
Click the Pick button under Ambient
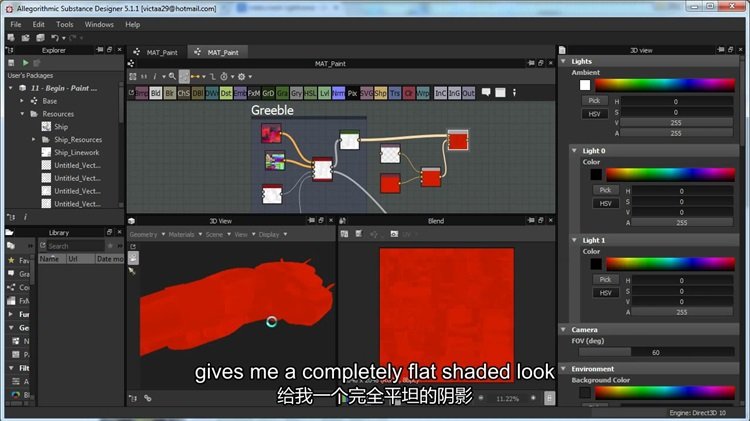tap(594, 101)
